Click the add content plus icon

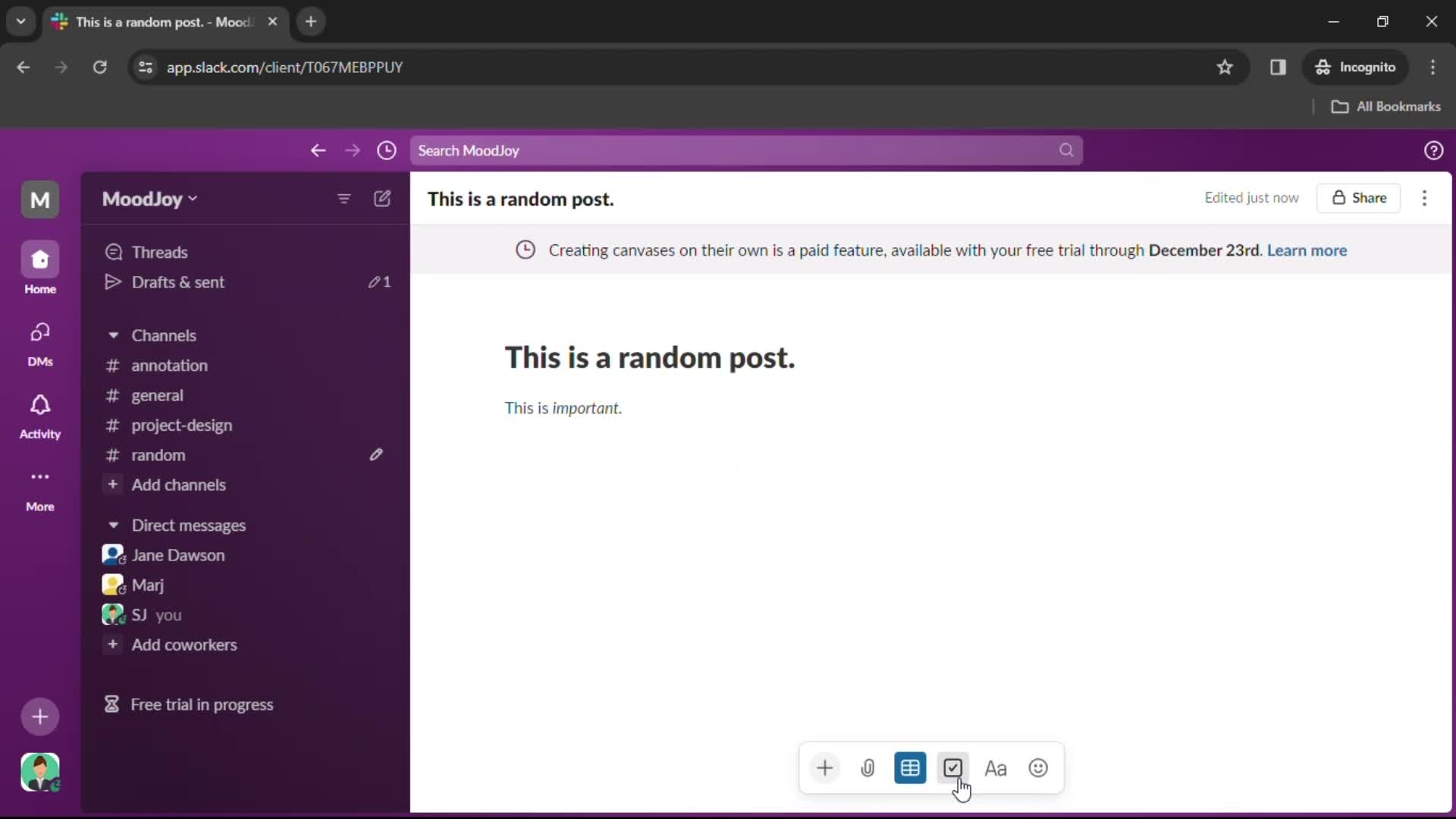point(825,768)
